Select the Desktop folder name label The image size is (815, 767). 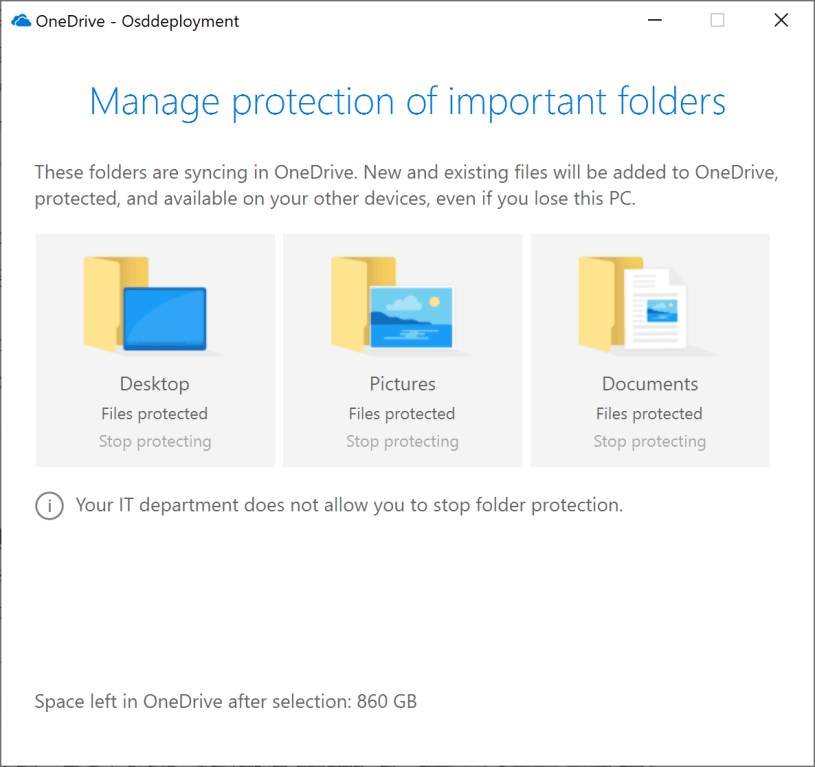(155, 384)
